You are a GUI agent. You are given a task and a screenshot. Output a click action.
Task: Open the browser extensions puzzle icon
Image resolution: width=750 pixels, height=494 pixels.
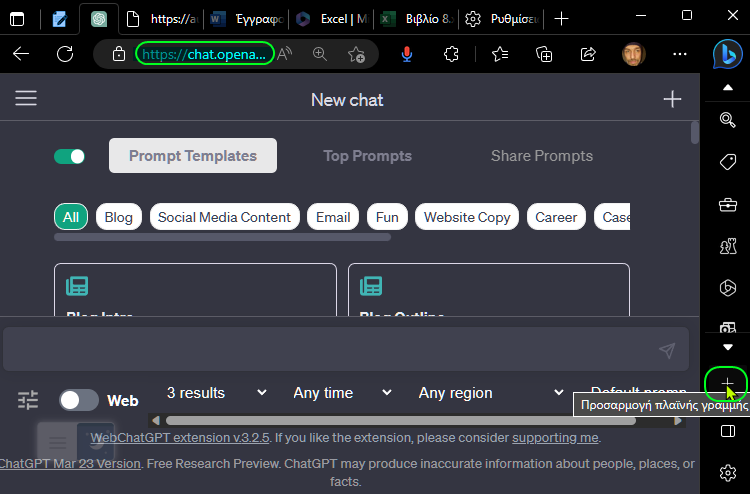point(451,54)
